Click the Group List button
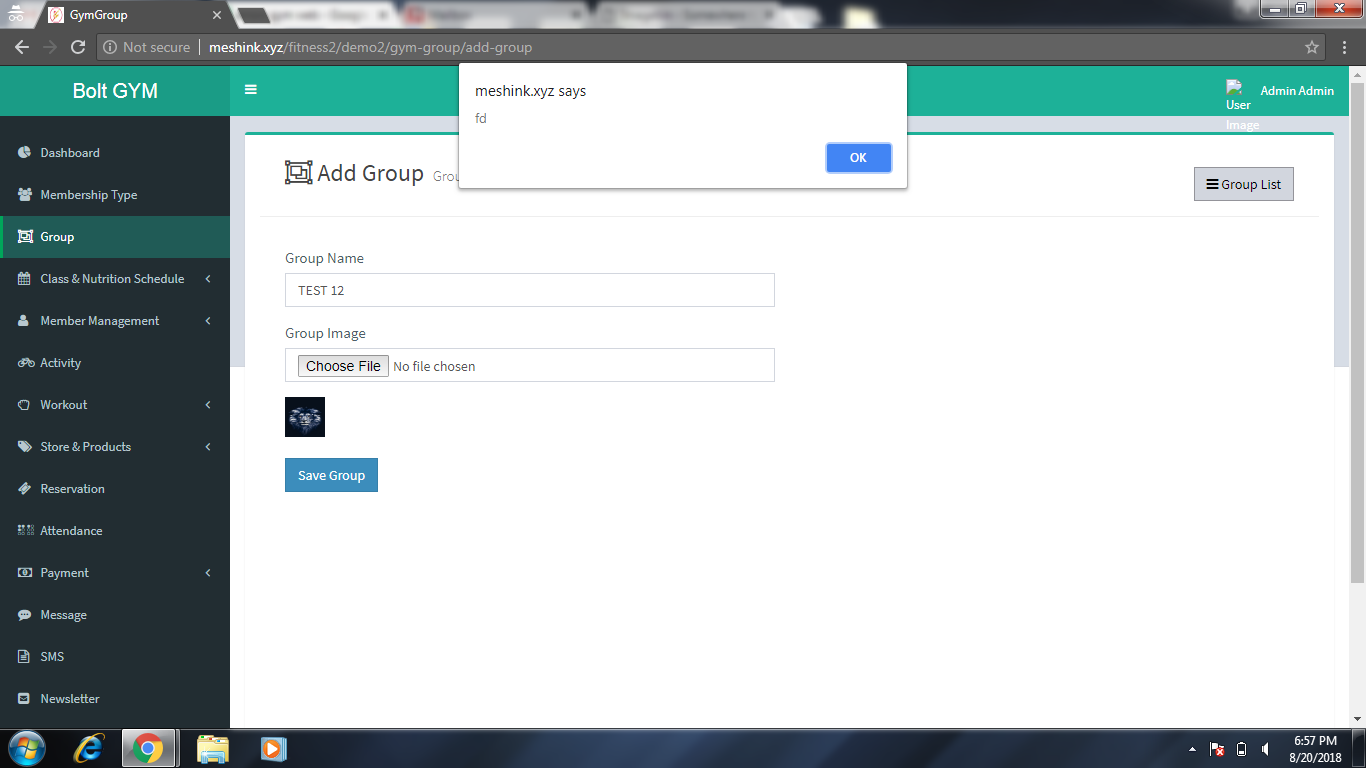 pyautogui.click(x=1243, y=184)
